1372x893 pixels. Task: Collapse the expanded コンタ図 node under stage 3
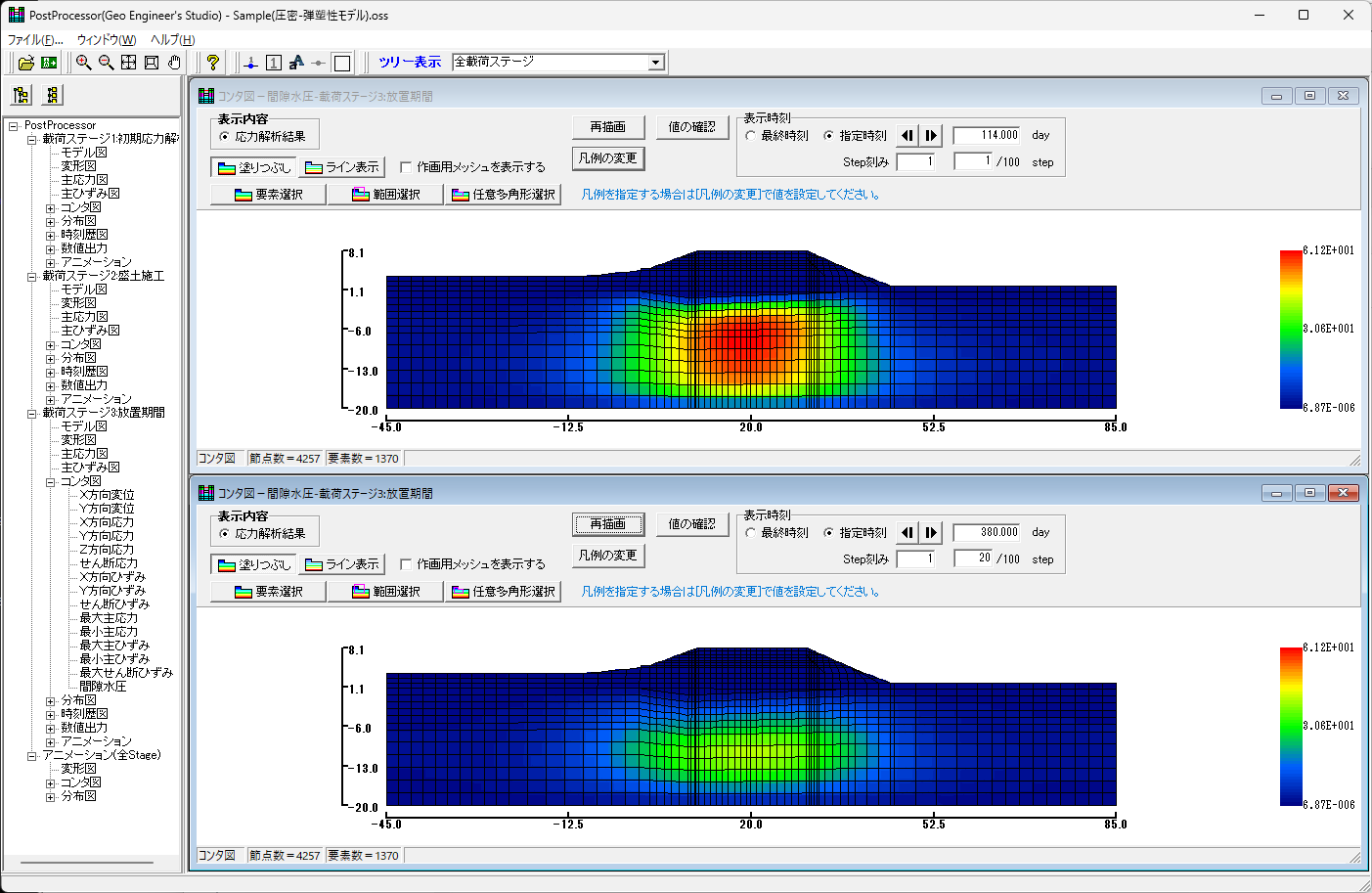pos(51,481)
